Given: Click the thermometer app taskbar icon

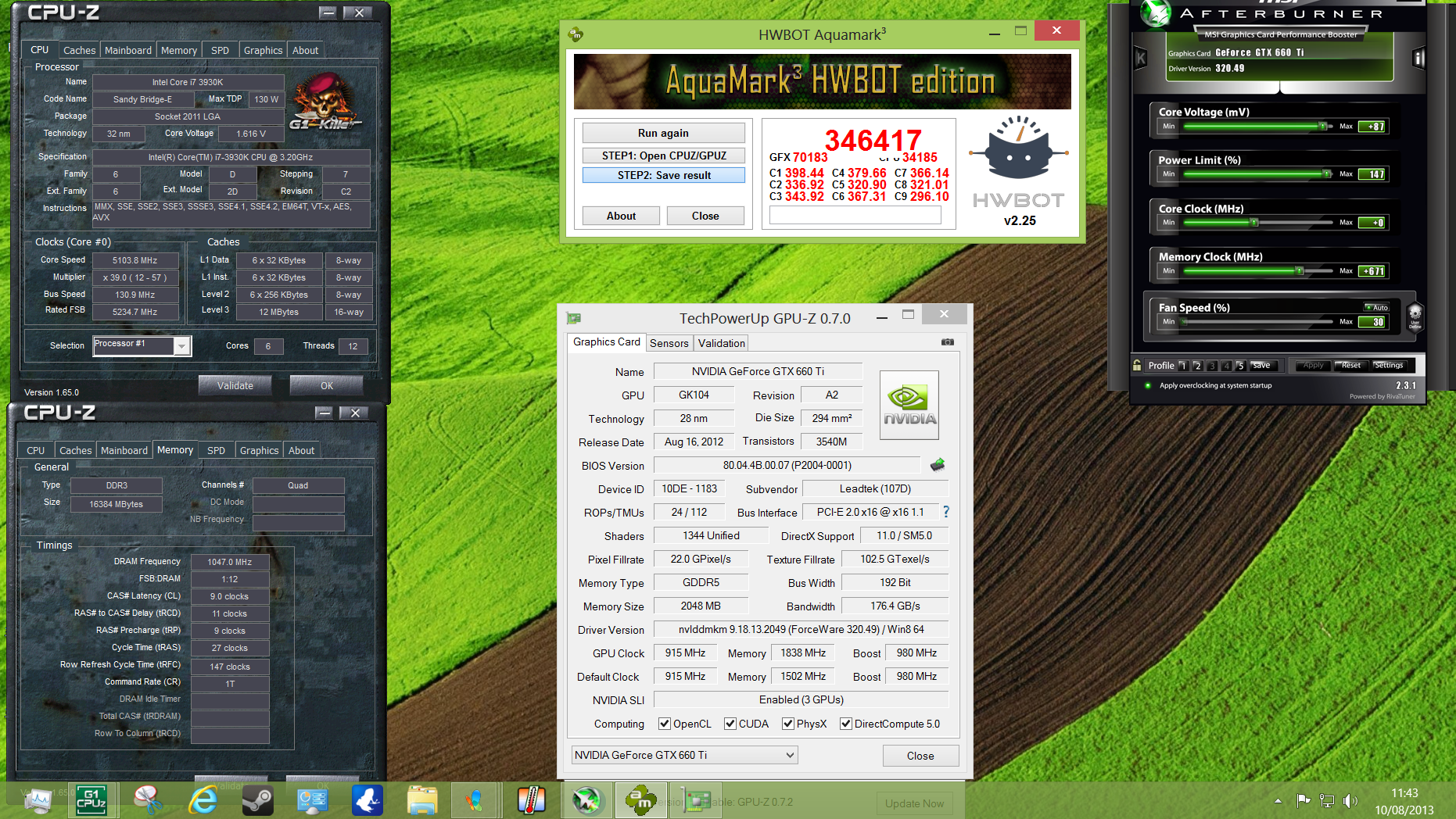Looking at the screenshot, I should [531, 799].
